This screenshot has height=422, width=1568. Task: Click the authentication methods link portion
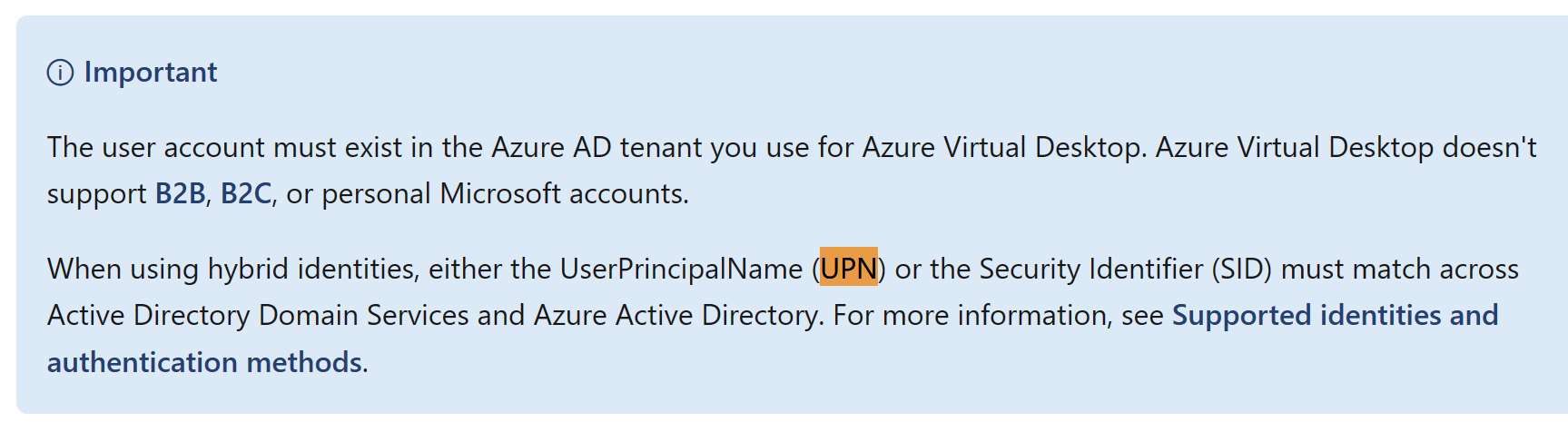[x=205, y=363]
